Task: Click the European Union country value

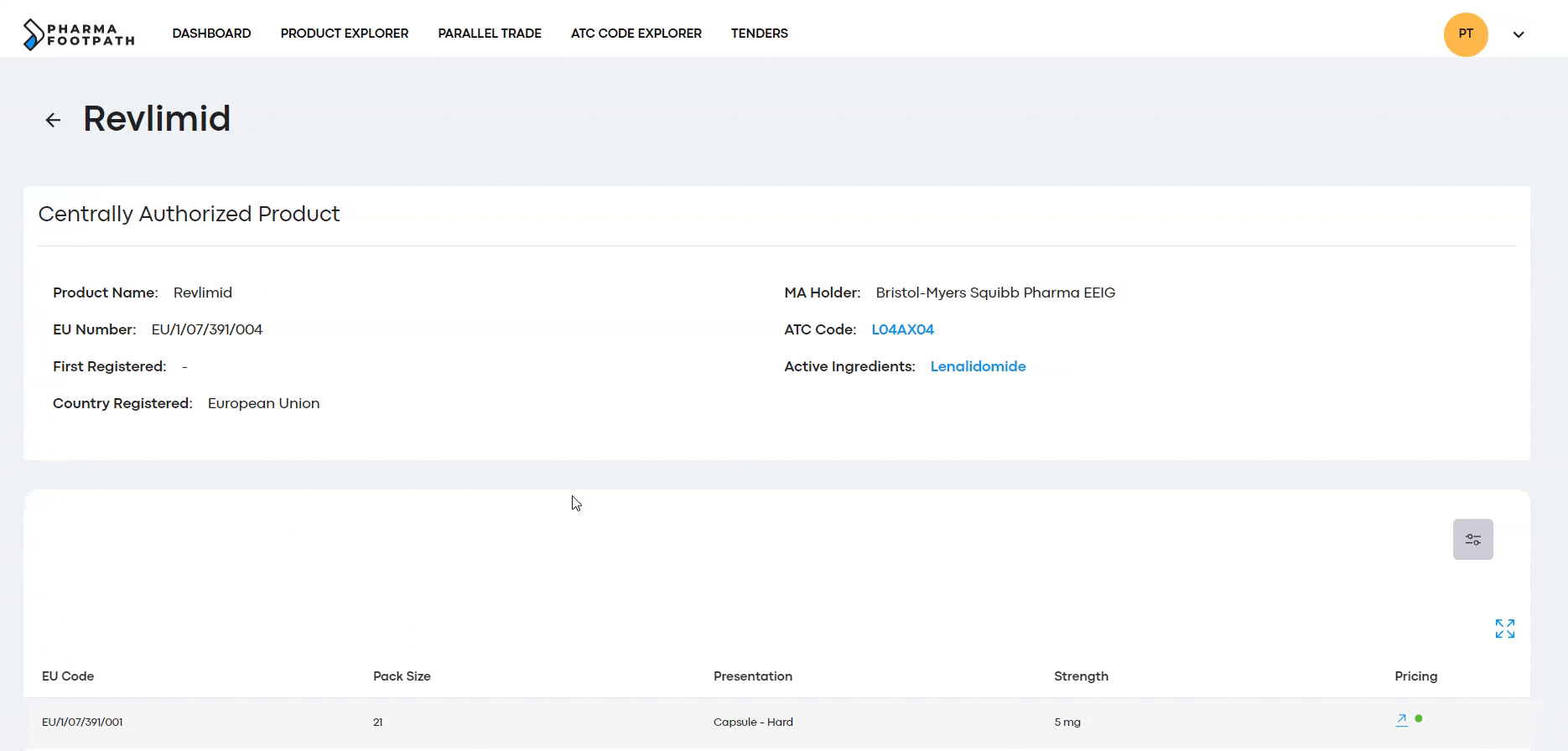Action: 263,403
